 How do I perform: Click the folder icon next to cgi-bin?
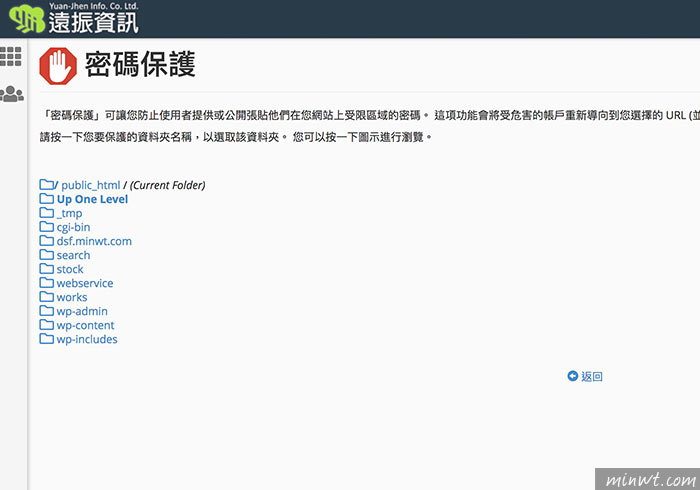[x=46, y=226]
